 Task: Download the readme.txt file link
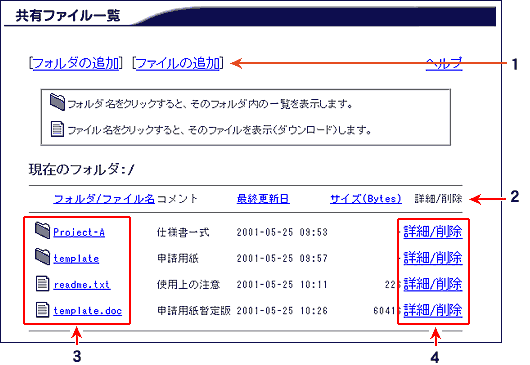(x=82, y=285)
